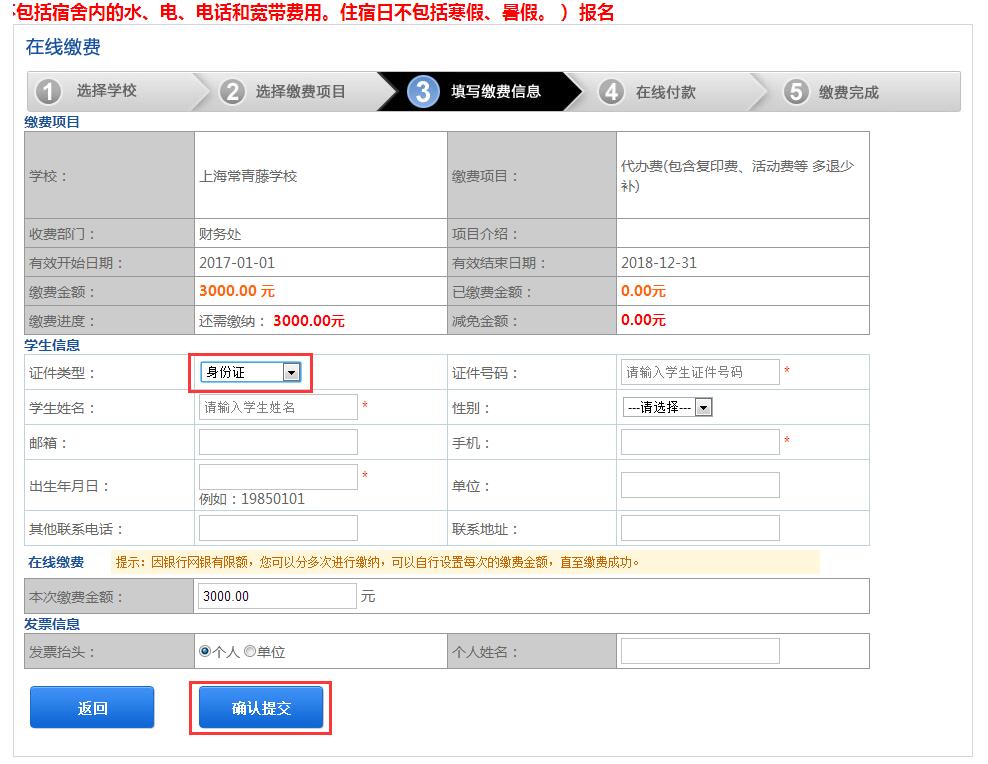Open the 证件类型 dropdown showing 身份证
This screenshot has height=764, width=988.
pos(250,372)
